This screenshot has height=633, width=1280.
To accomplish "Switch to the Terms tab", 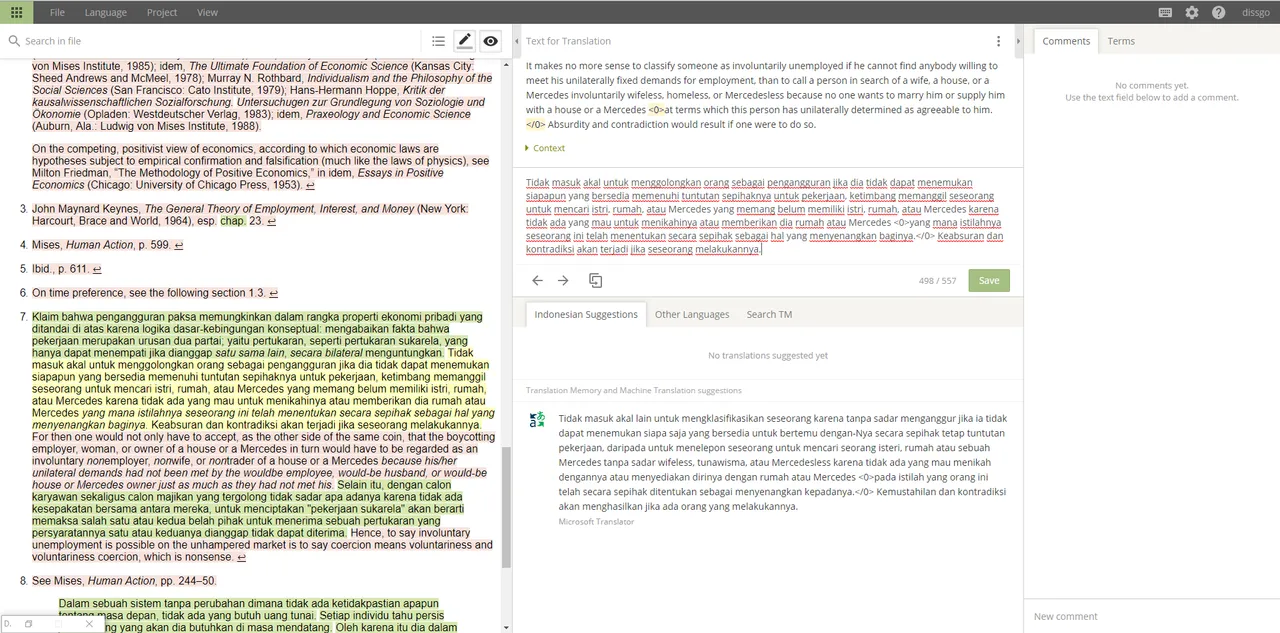I will coord(1121,41).
